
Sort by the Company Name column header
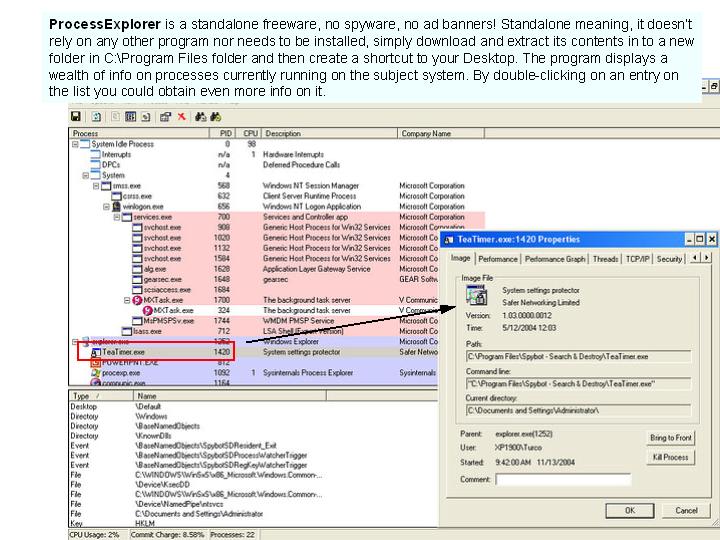click(x=441, y=134)
